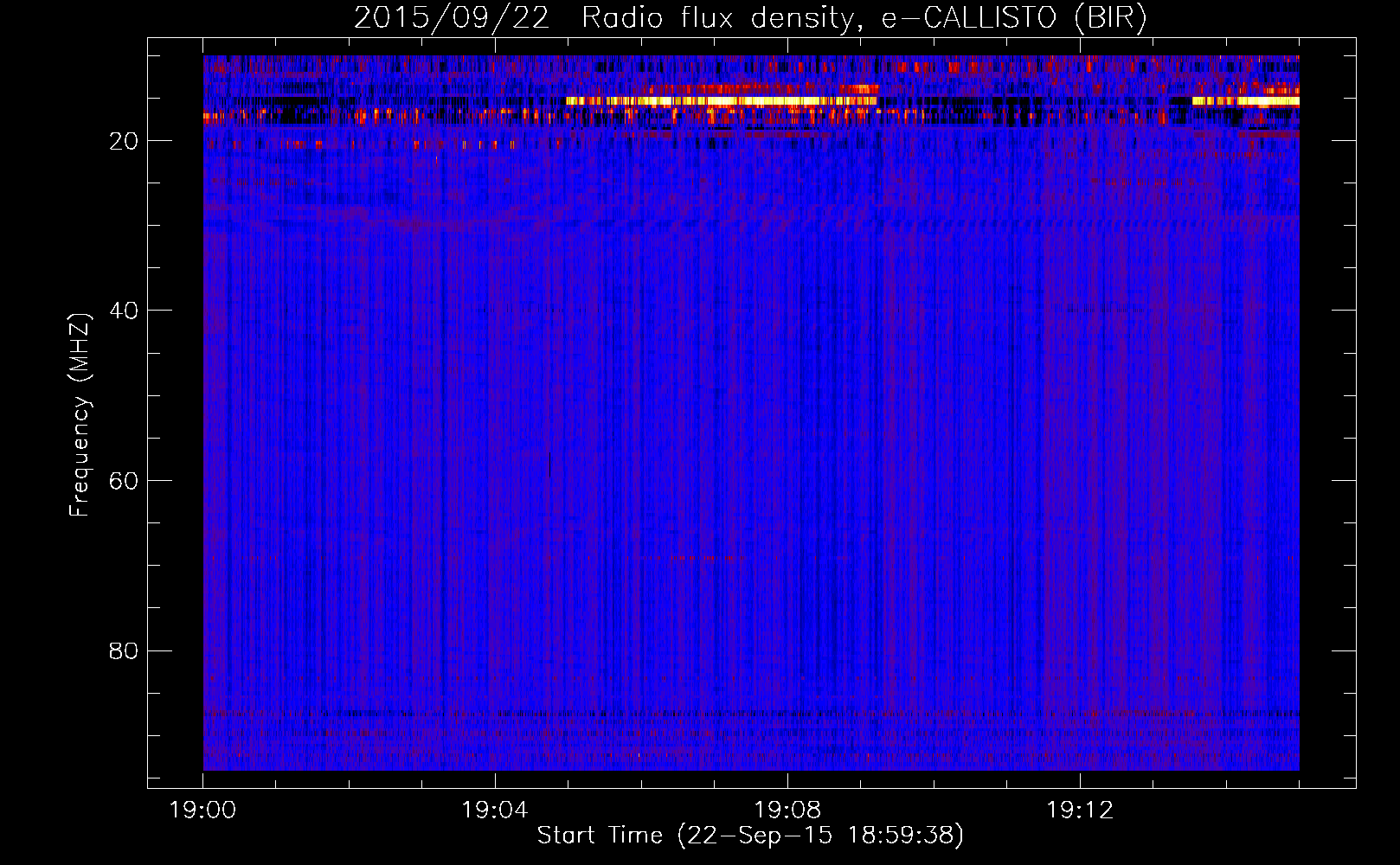
Task: Click the 80 MHz frequency tick label
Action: coord(124,650)
